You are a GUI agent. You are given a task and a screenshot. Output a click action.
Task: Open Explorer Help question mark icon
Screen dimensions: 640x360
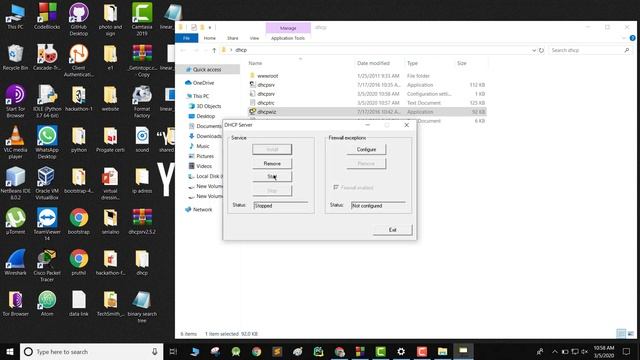(632, 38)
